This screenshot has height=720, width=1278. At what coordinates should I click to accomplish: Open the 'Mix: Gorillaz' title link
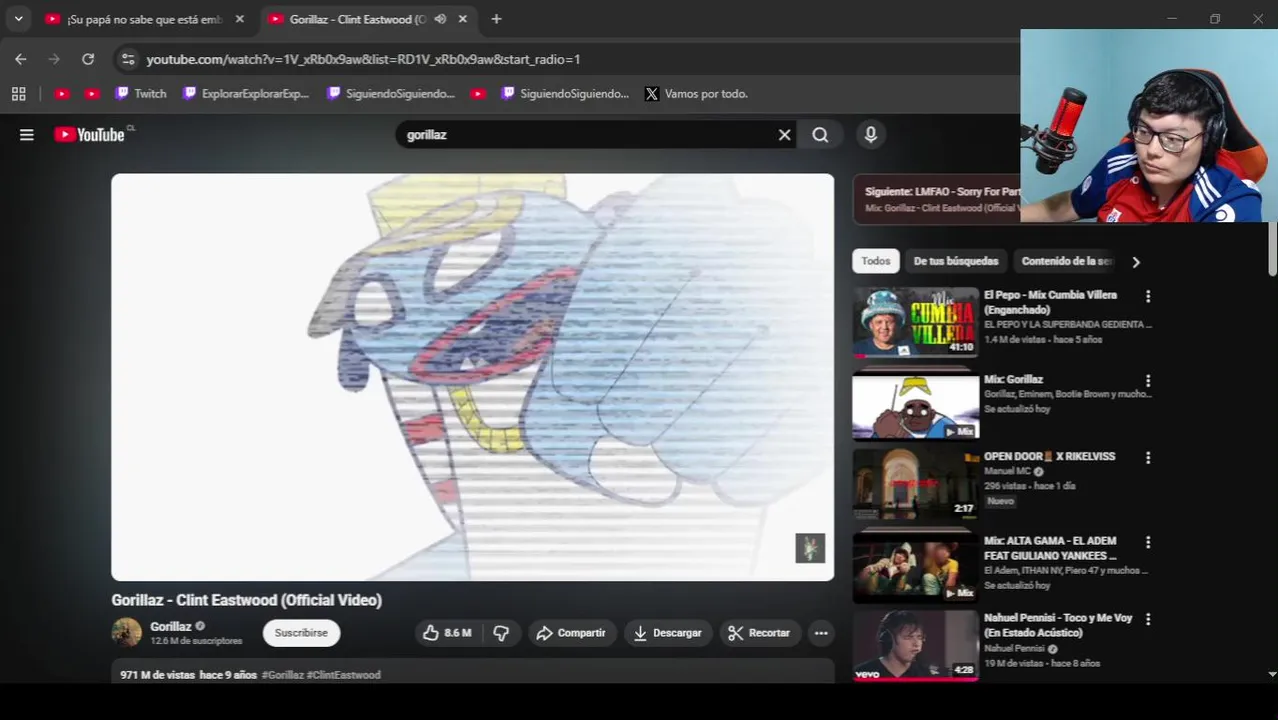[1013, 379]
